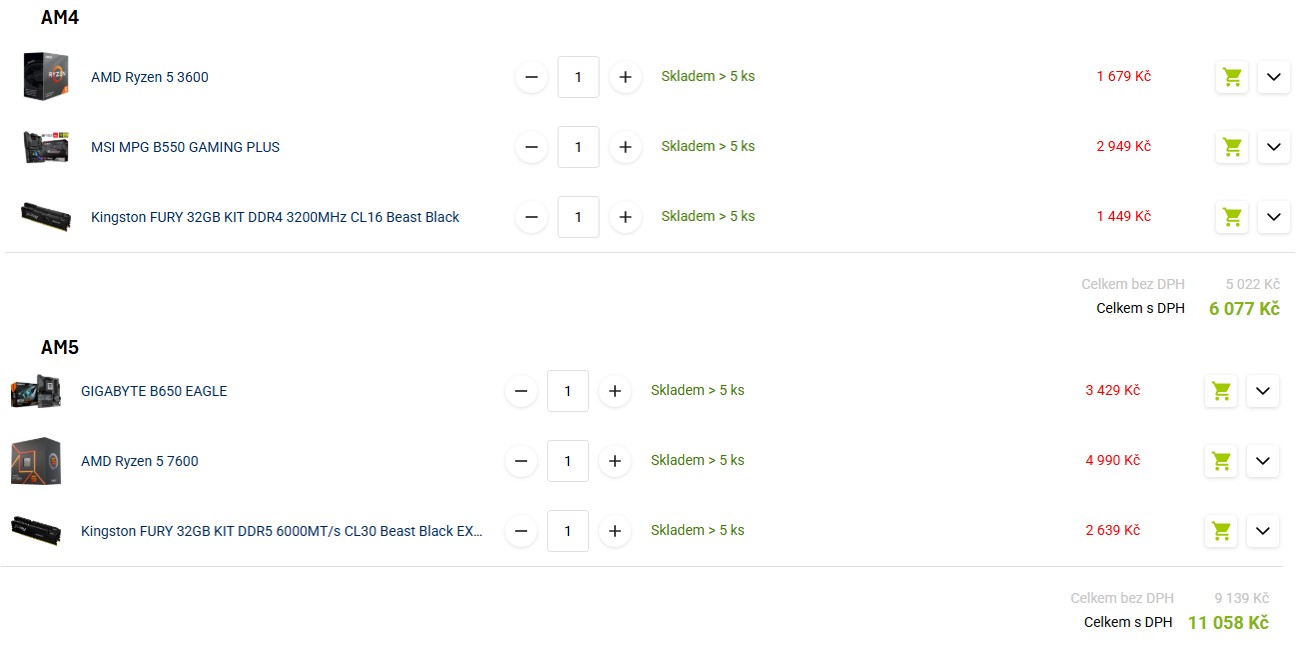
Task: Click the AMD Ryzen 5 7600 product thumbnail
Action: pyautogui.click(x=36, y=461)
